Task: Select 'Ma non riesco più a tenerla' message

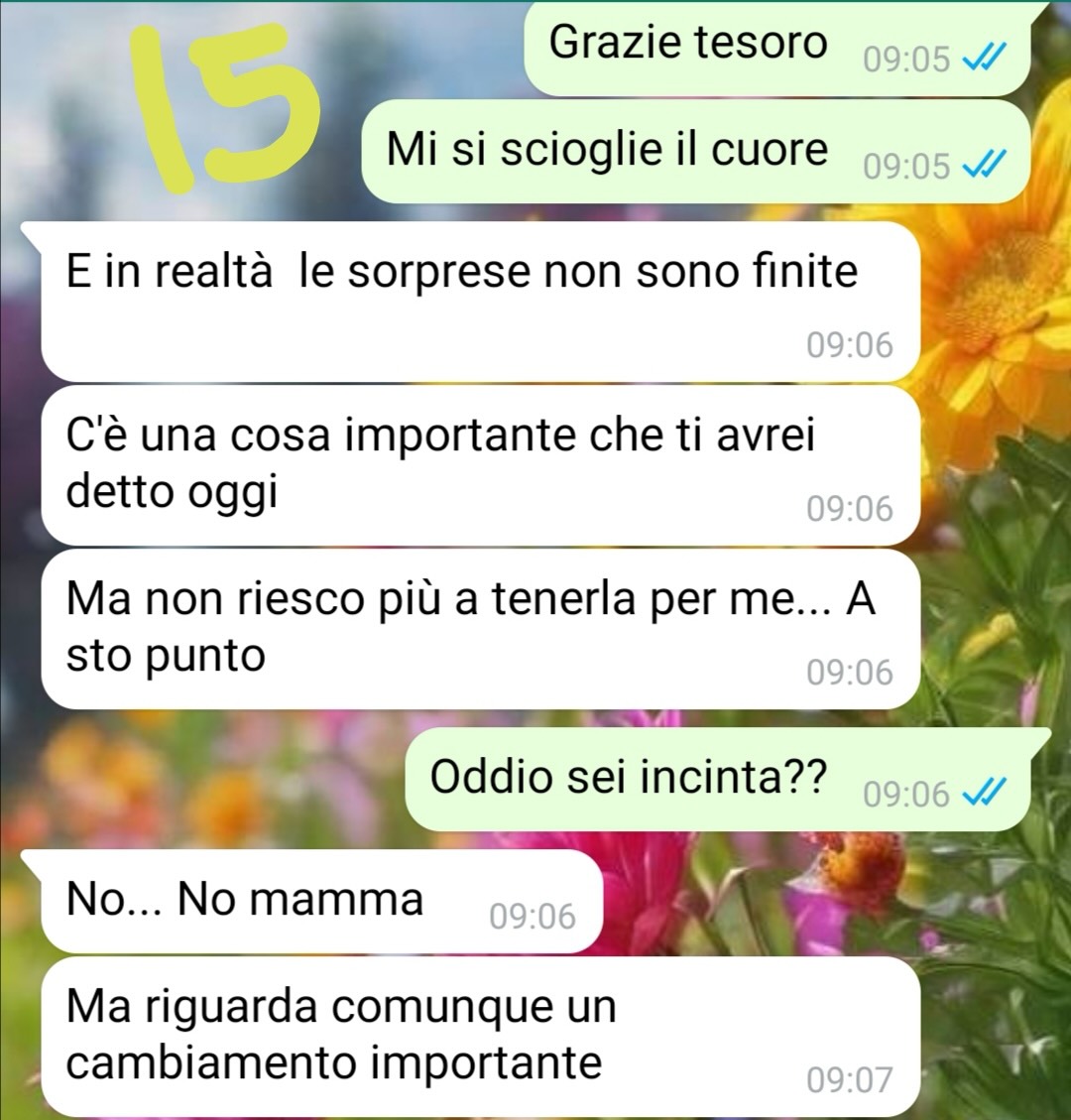Action: click(480, 629)
